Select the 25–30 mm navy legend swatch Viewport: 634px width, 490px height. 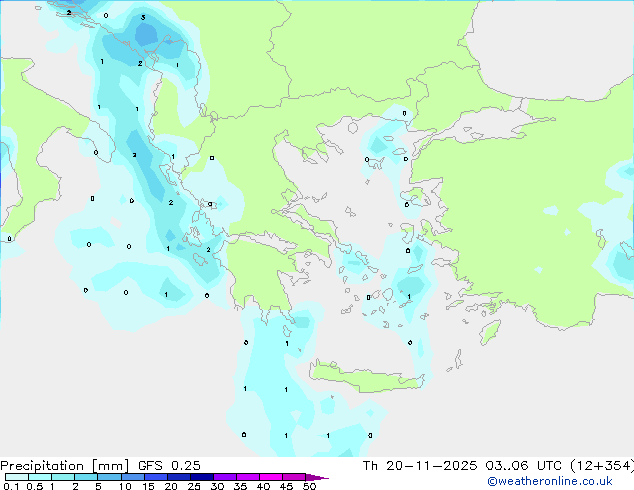click(202, 477)
